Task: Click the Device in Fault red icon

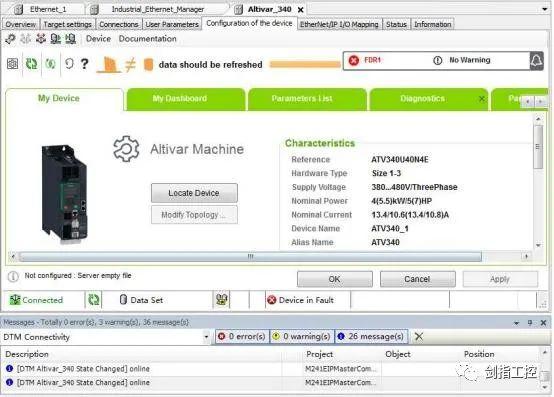Action: pos(271,300)
